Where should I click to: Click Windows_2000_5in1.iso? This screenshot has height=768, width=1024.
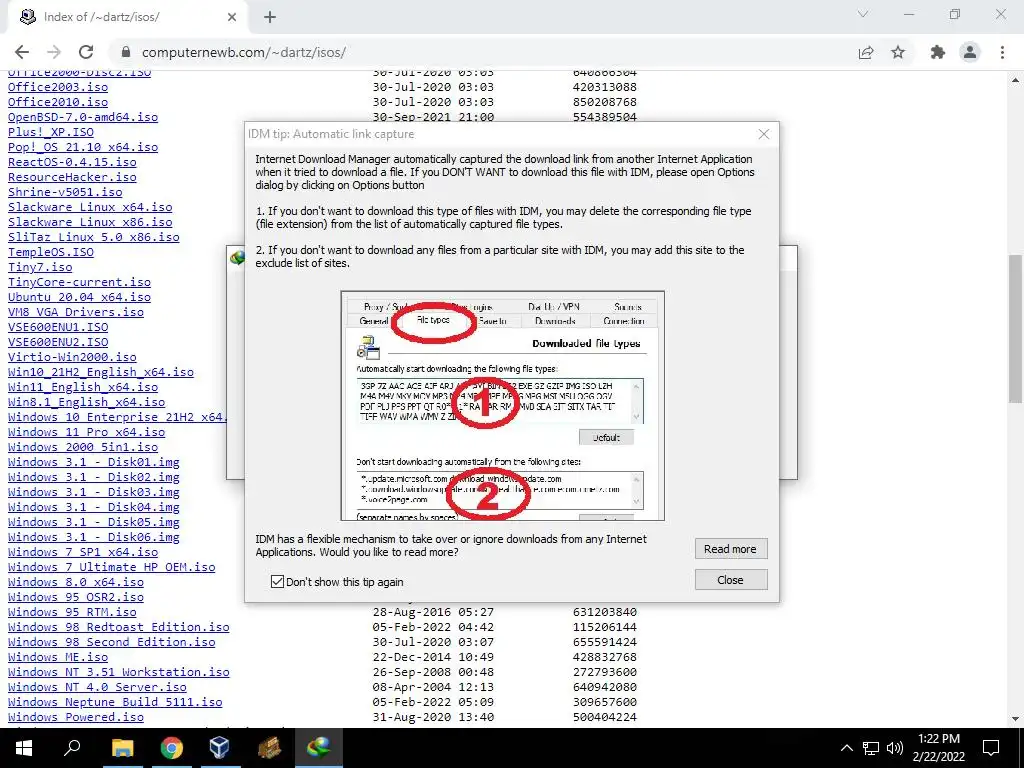tap(83, 447)
